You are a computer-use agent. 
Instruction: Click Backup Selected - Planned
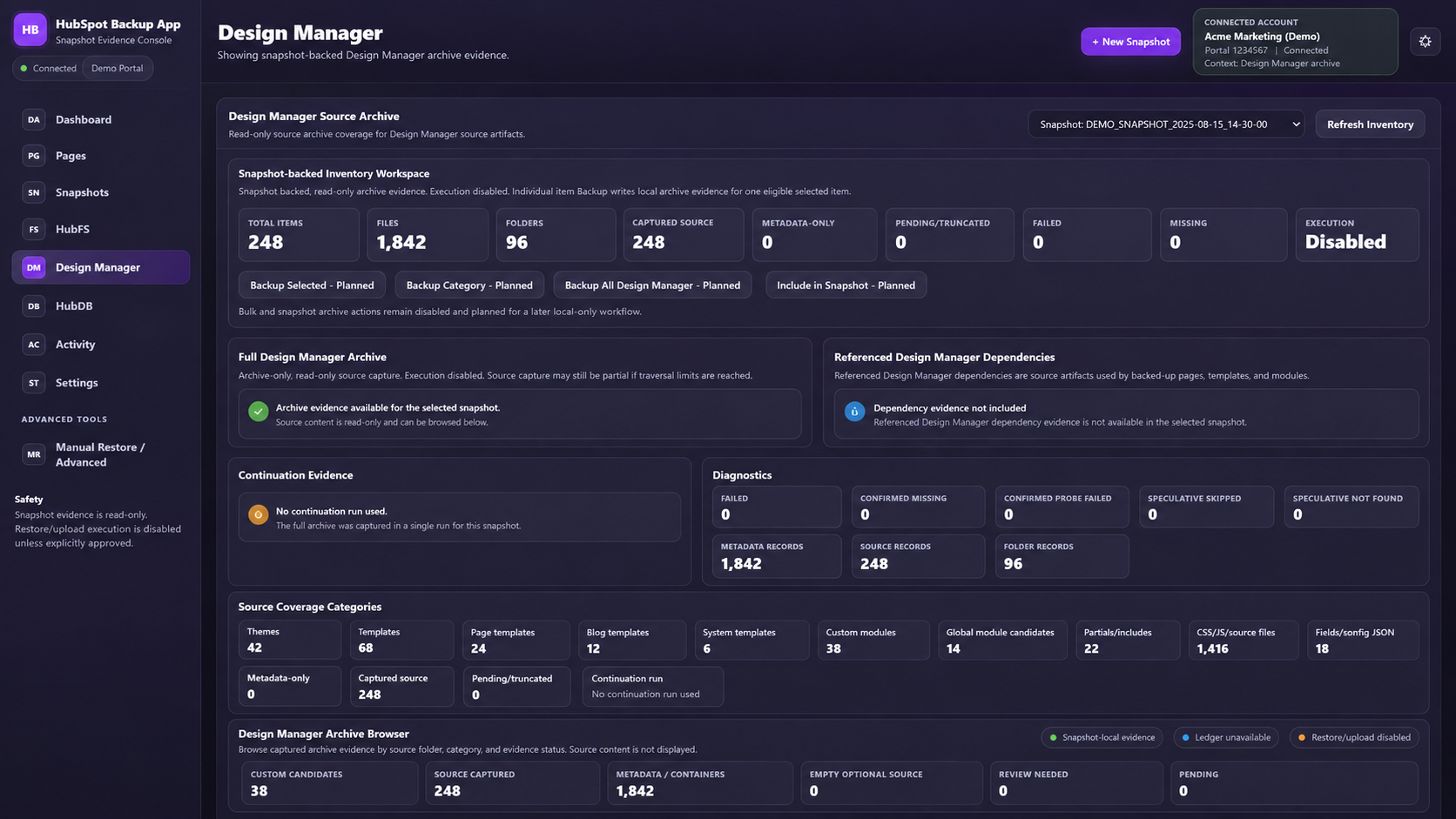pos(312,285)
